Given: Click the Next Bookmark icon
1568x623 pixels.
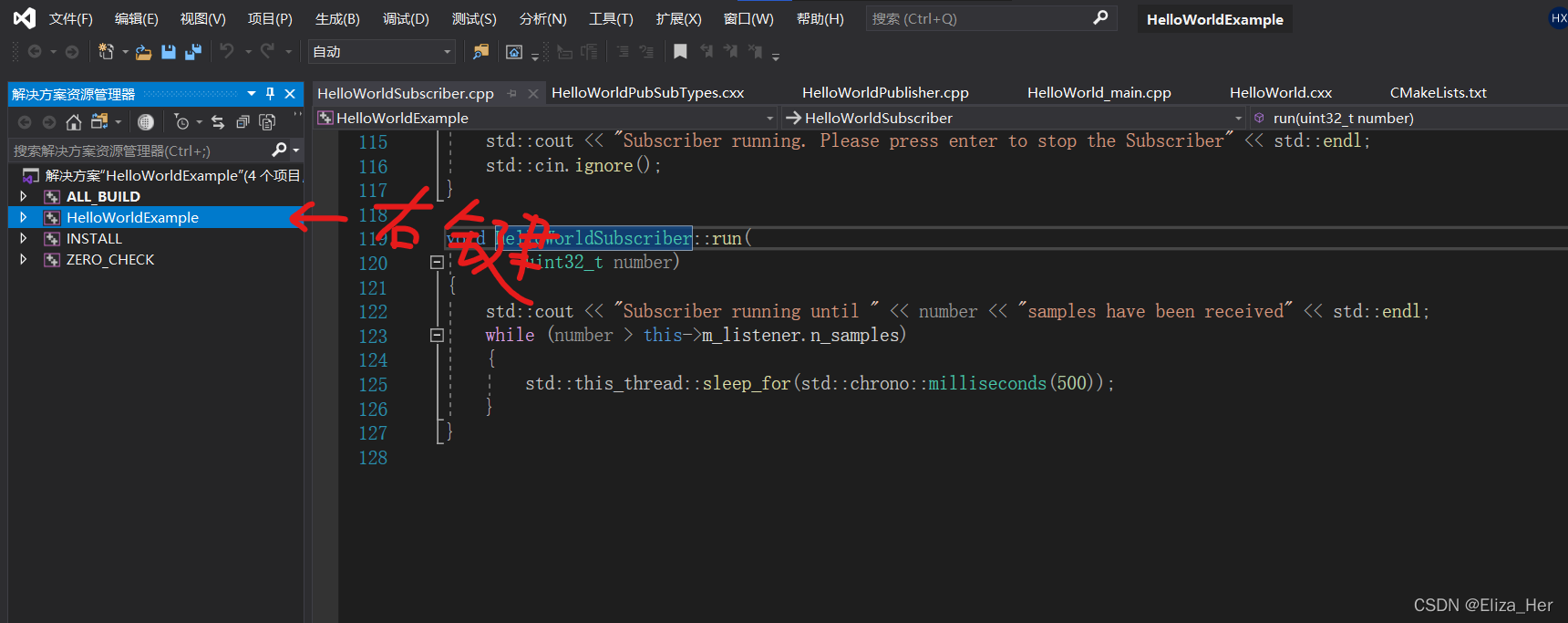Looking at the screenshot, I should tap(730, 52).
